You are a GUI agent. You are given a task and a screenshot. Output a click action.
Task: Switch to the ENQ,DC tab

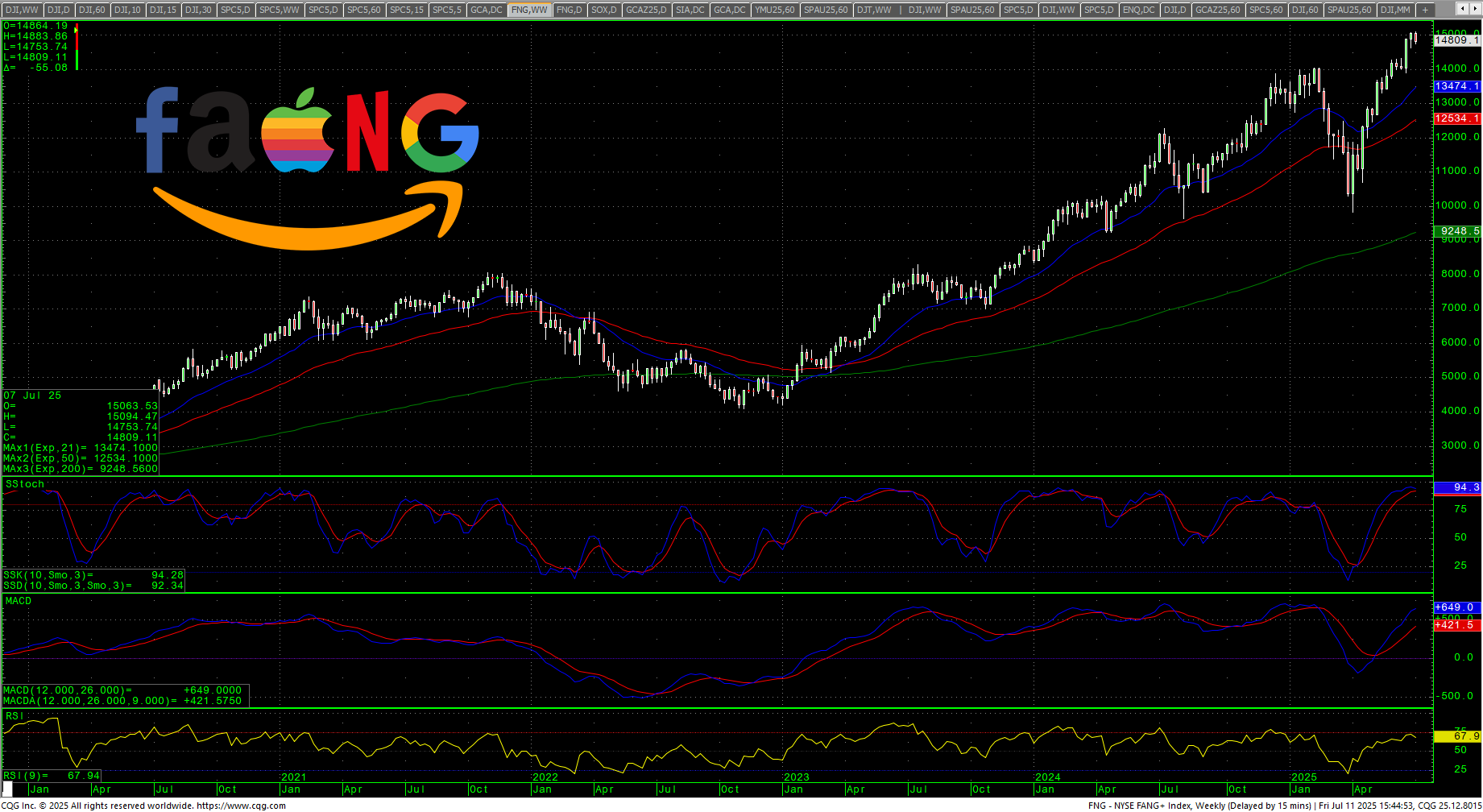pyautogui.click(x=1138, y=10)
